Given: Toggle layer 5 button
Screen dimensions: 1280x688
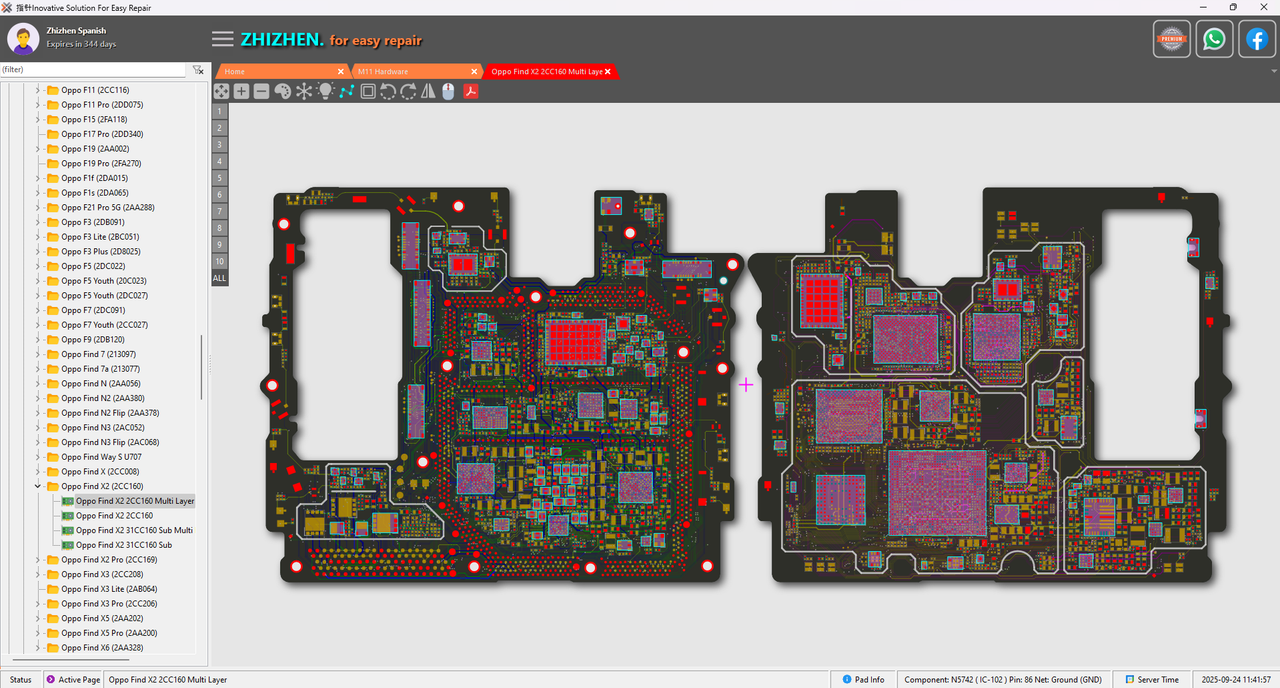Looking at the screenshot, I should pyautogui.click(x=220, y=178).
